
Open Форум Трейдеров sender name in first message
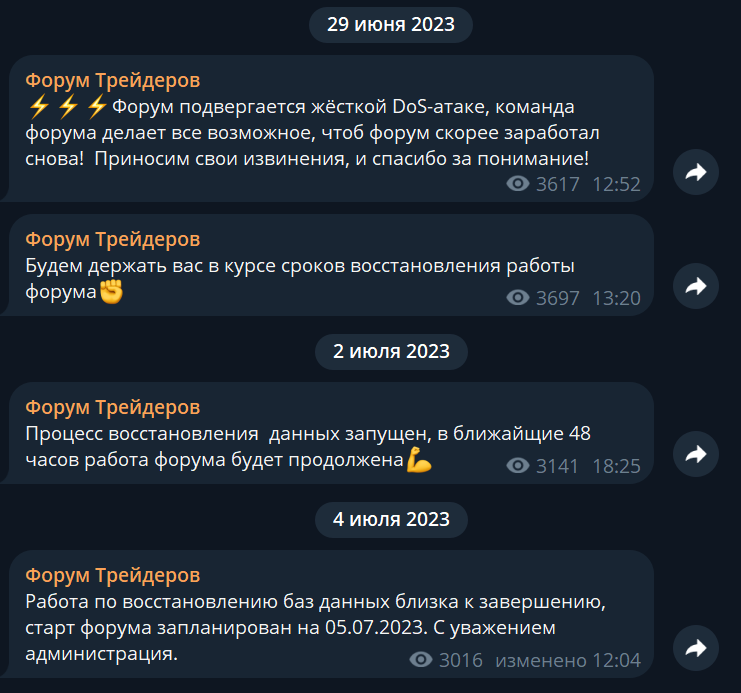(x=112, y=80)
